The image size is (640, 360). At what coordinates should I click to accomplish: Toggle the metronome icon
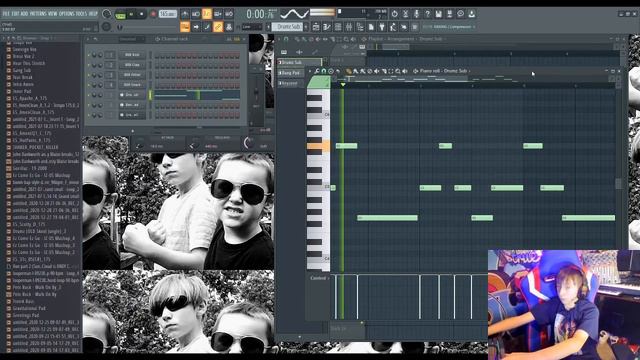click(x=185, y=13)
